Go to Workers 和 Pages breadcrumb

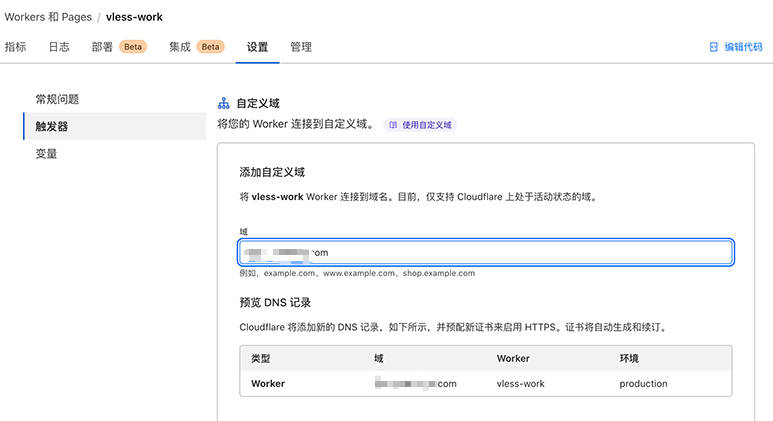pyautogui.click(x=48, y=17)
